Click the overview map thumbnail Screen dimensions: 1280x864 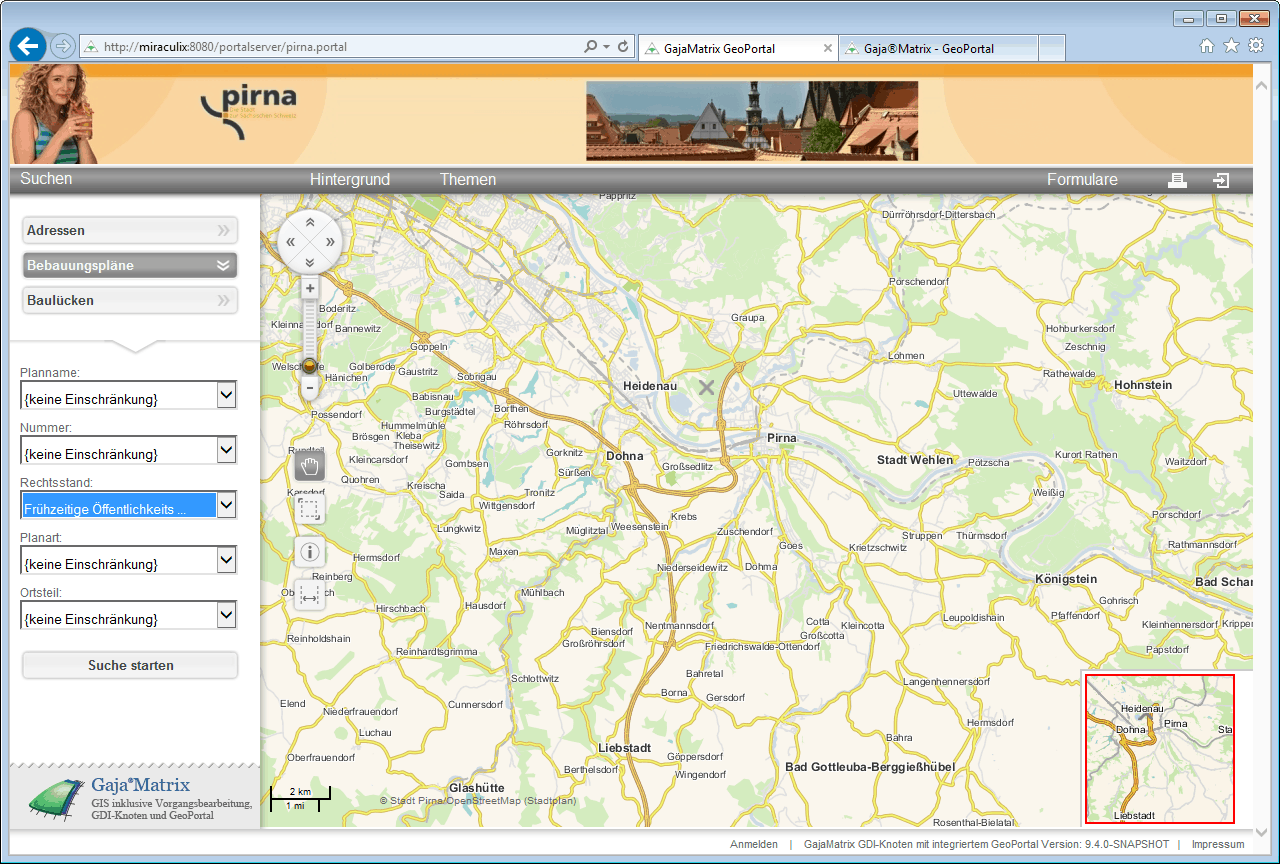tap(1160, 749)
